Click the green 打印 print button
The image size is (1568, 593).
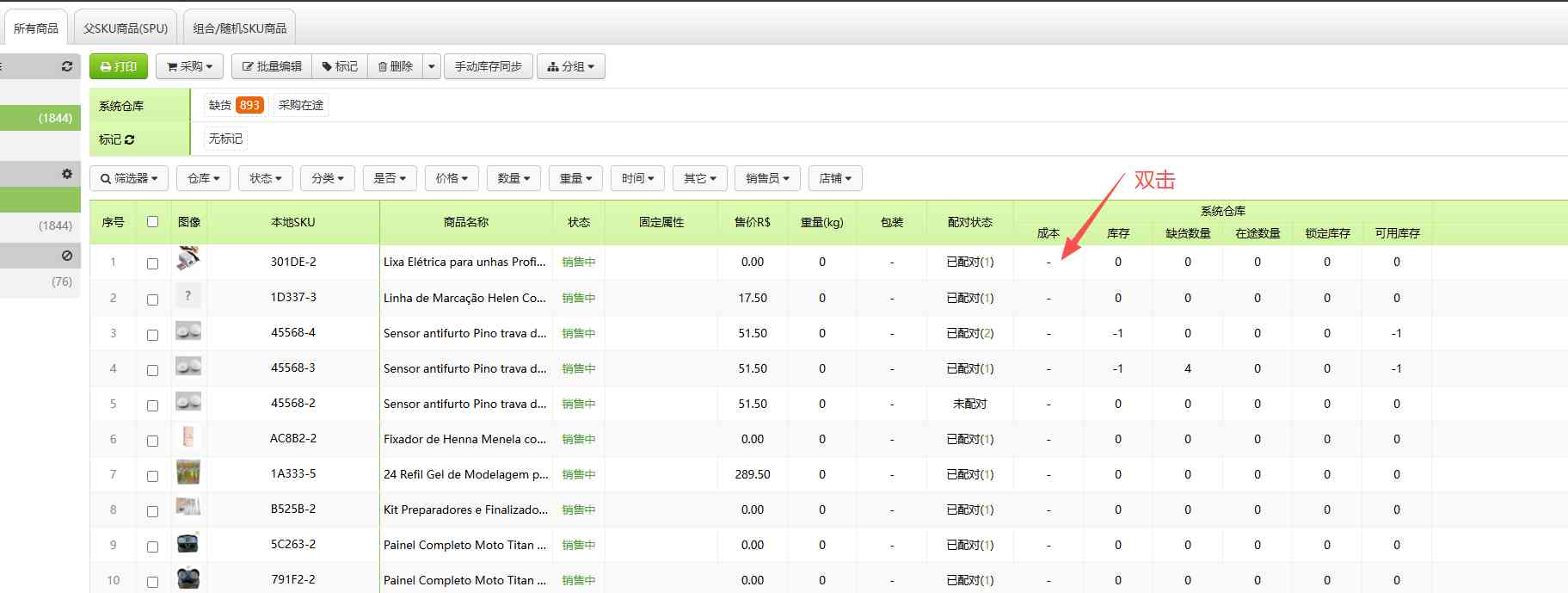pyautogui.click(x=119, y=66)
